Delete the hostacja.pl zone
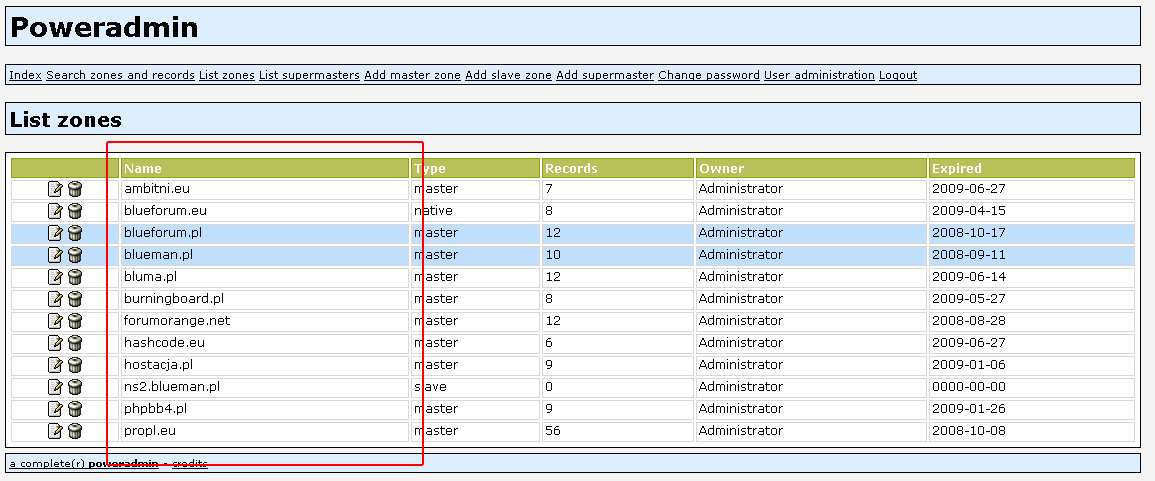1155x481 pixels. tap(74, 365)
